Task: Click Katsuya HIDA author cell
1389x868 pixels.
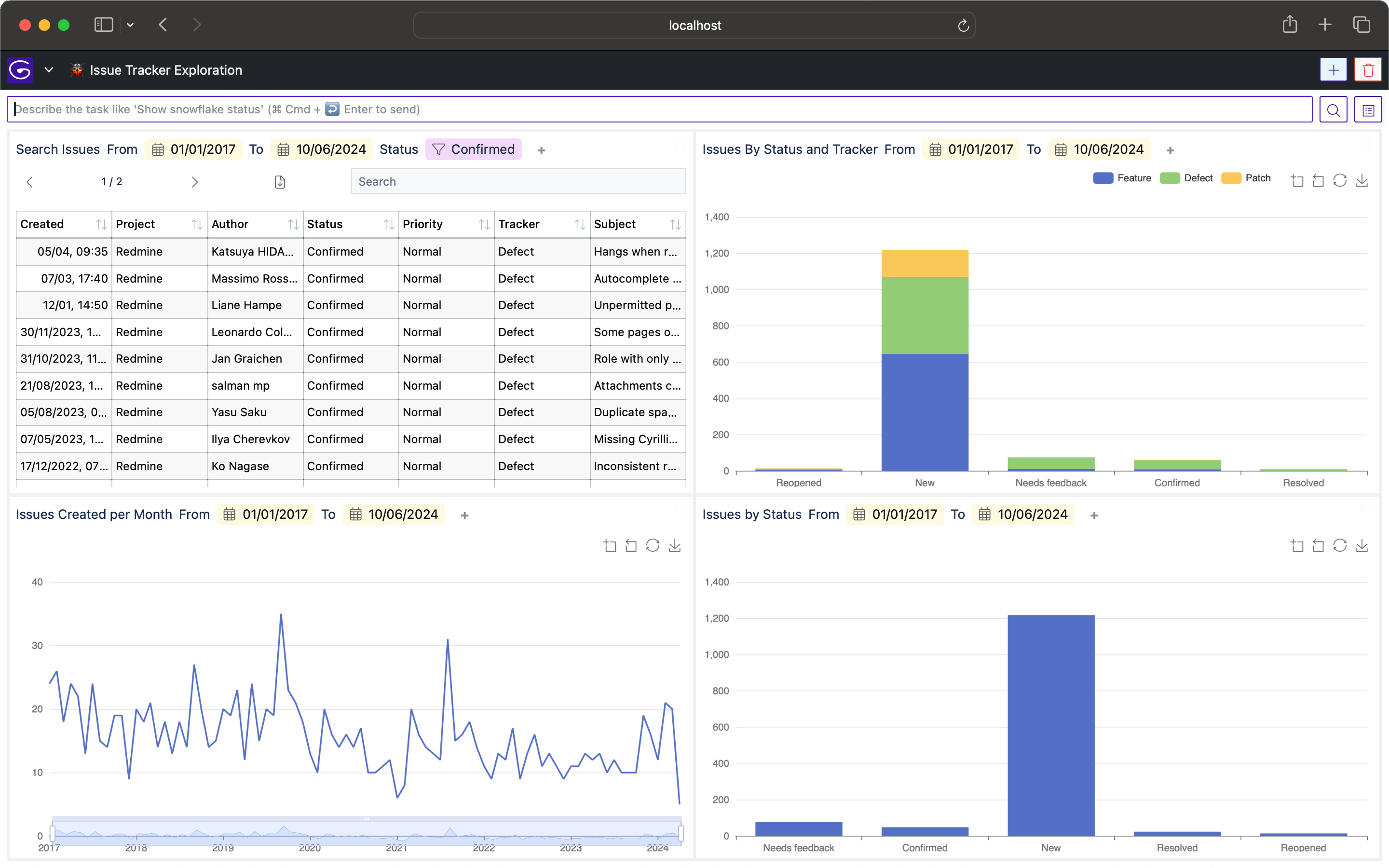Action: click(256, 251)
